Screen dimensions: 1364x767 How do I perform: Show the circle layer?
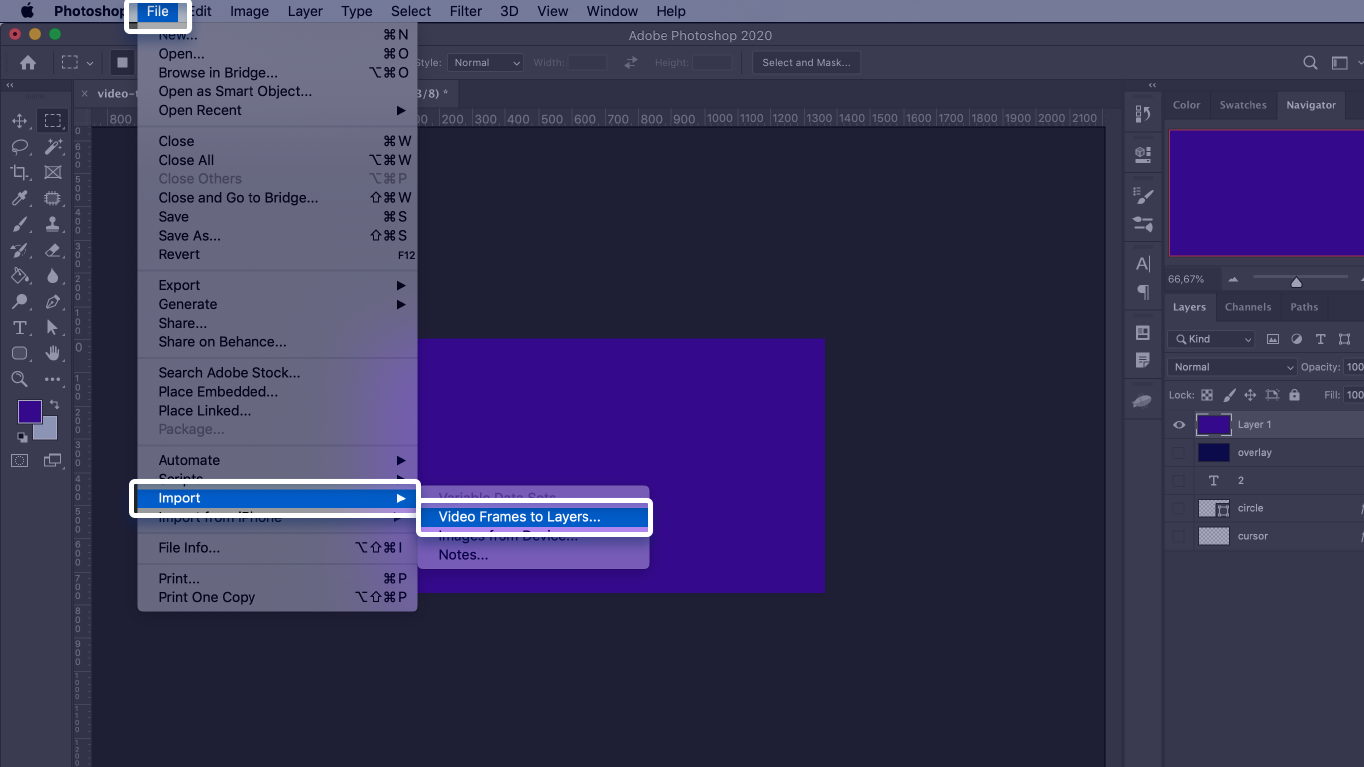click(1179, 508)
